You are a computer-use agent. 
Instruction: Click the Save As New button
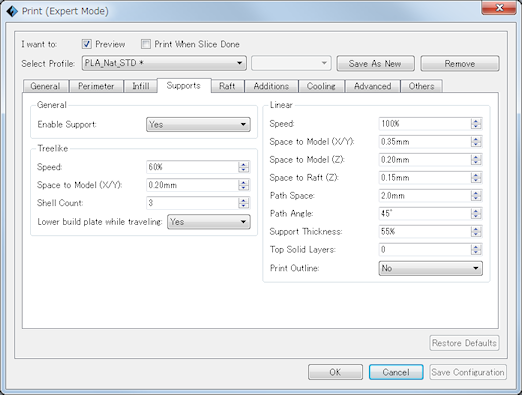(375, 63)
